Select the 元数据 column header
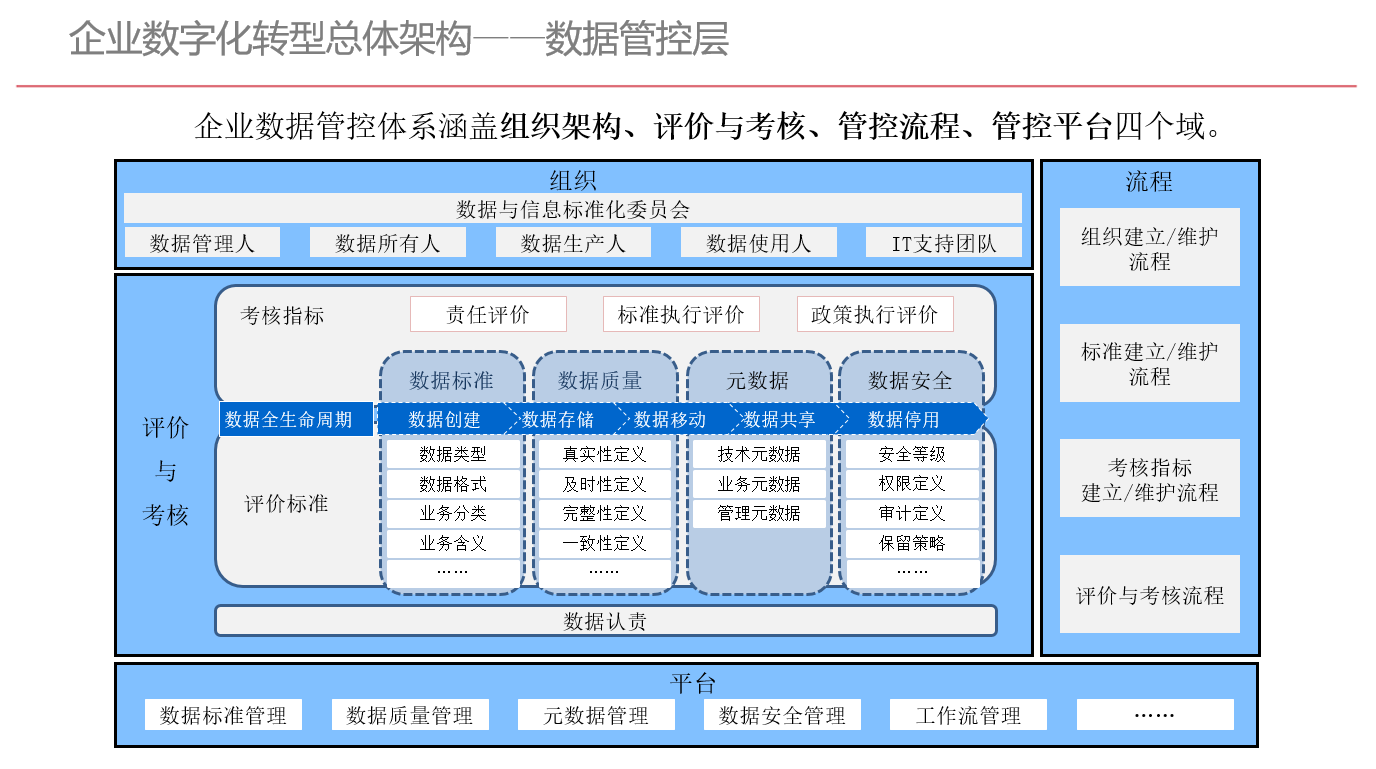This screenshot has width=1376, height=769. (x=757, y=380)
